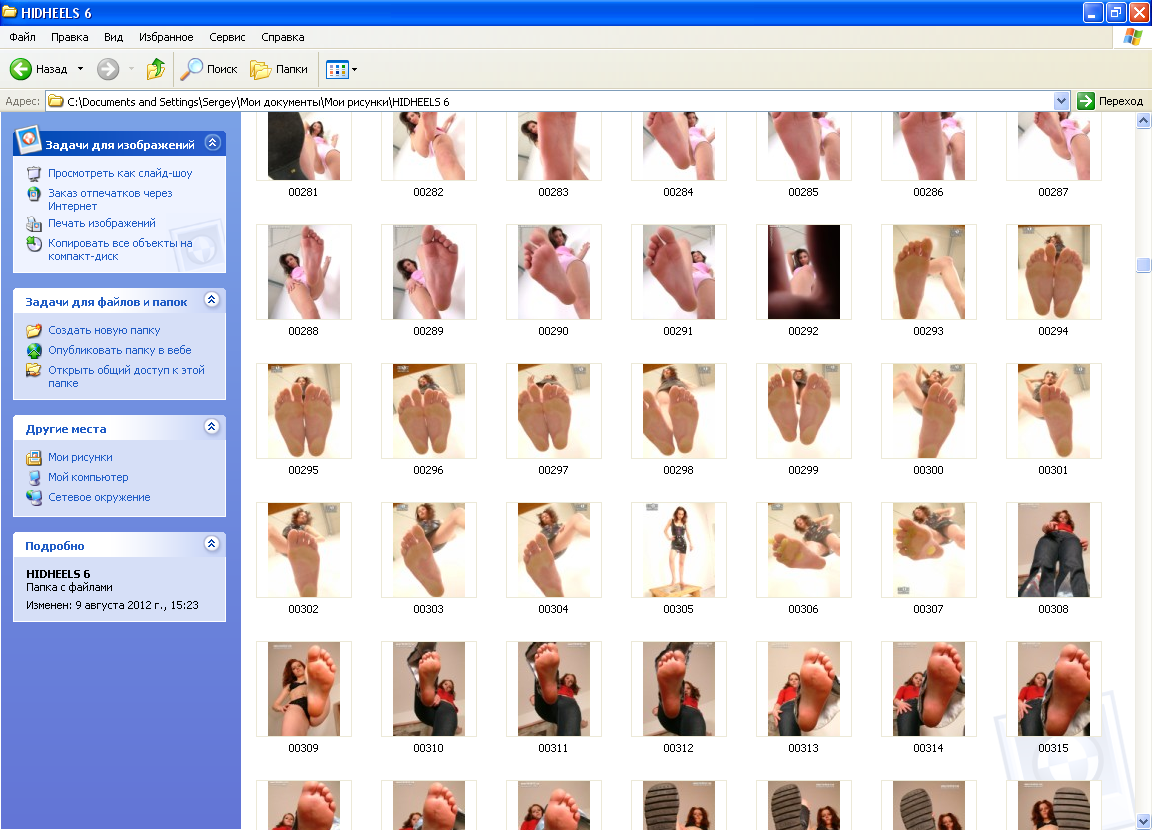Click the 'Мои рисунки' link
Viewport: 1152px width, 830px height.
(x=81, y=458)
